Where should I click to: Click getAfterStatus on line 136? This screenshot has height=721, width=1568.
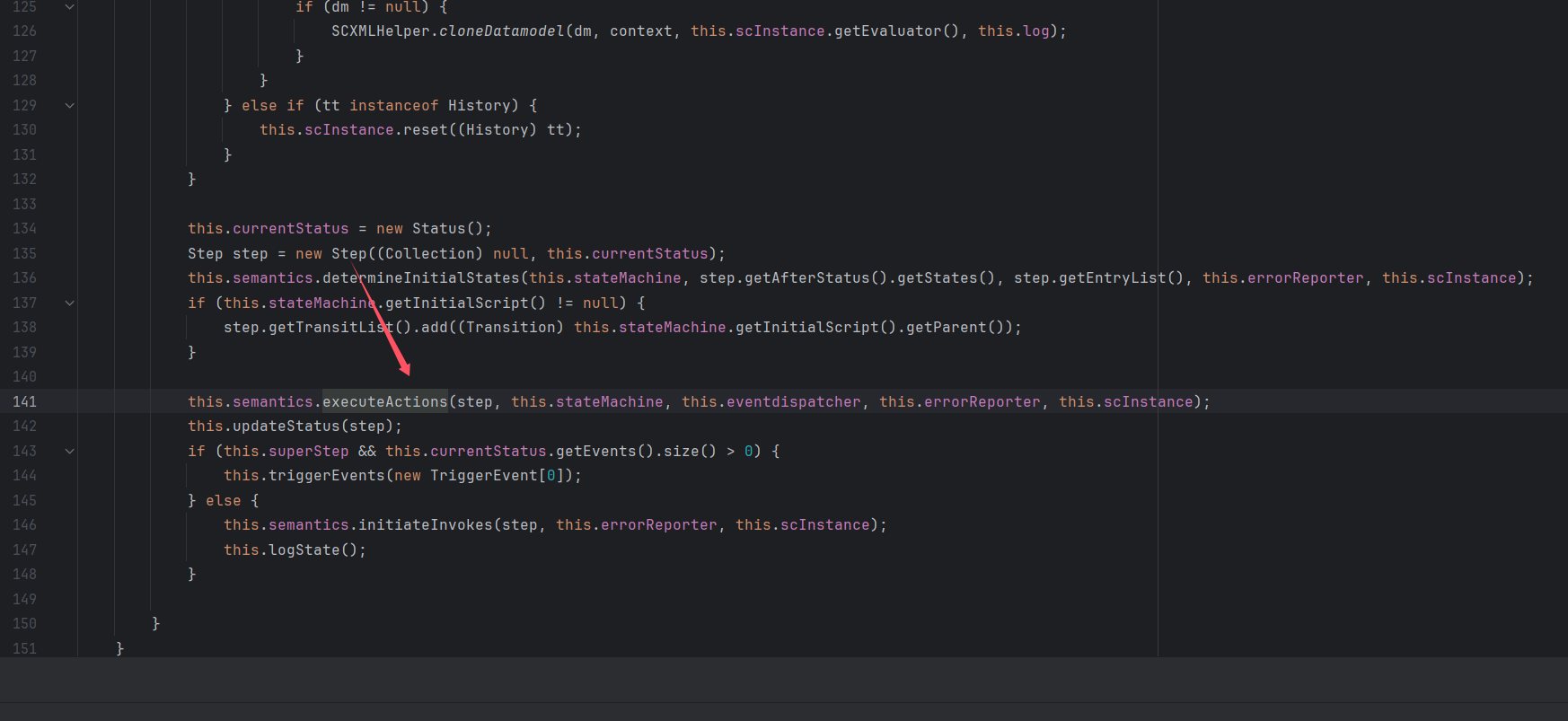point(807,277)
